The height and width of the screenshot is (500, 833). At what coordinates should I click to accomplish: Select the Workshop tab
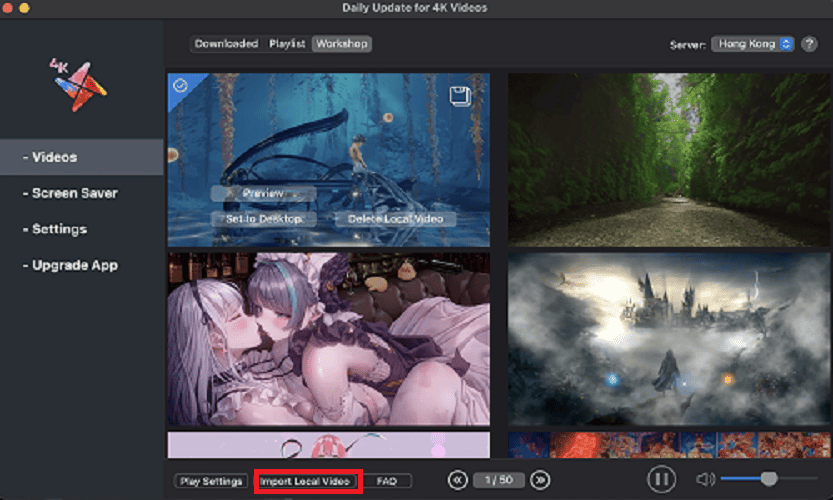(341, 44)
